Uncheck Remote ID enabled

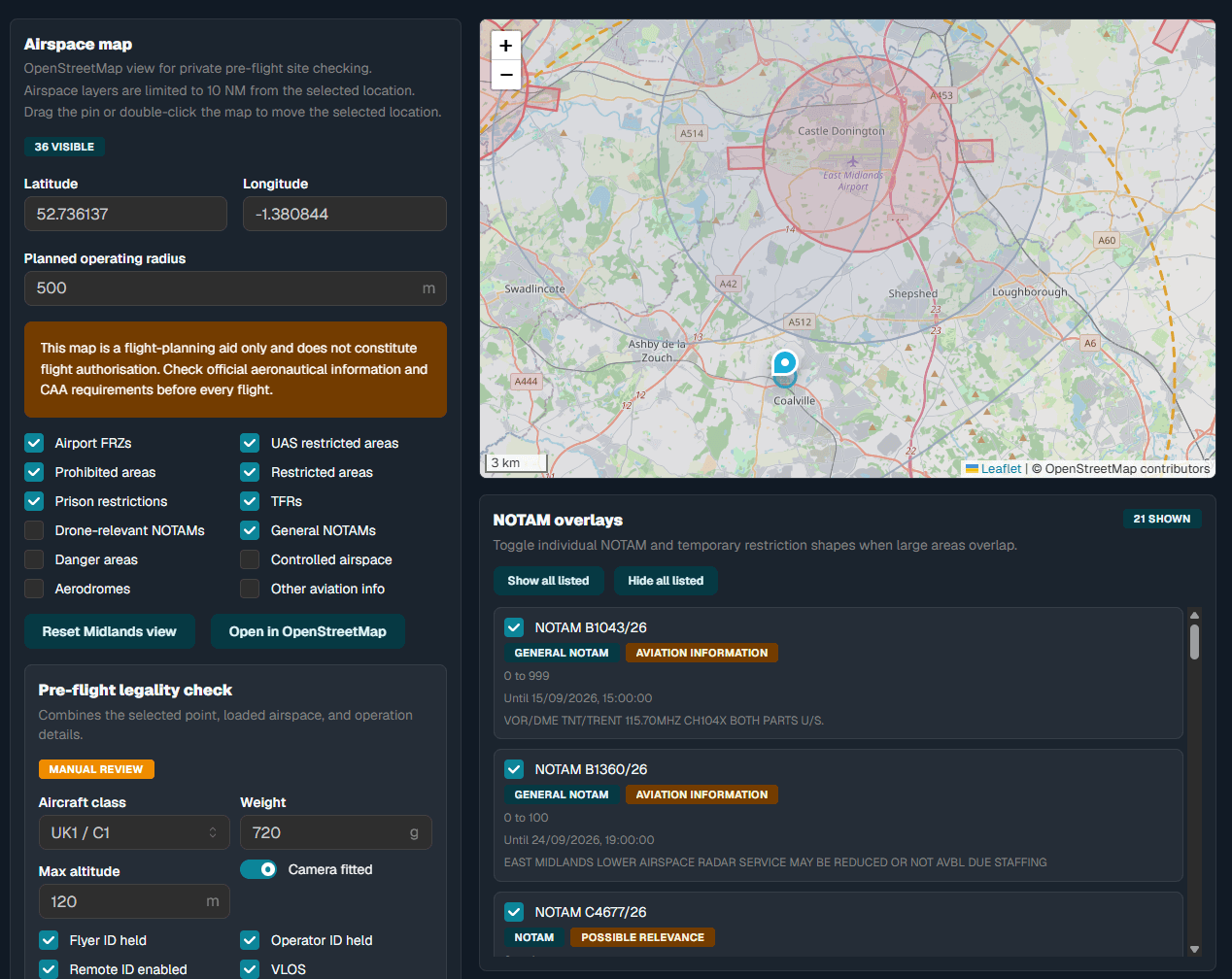(x=49, y=969)
